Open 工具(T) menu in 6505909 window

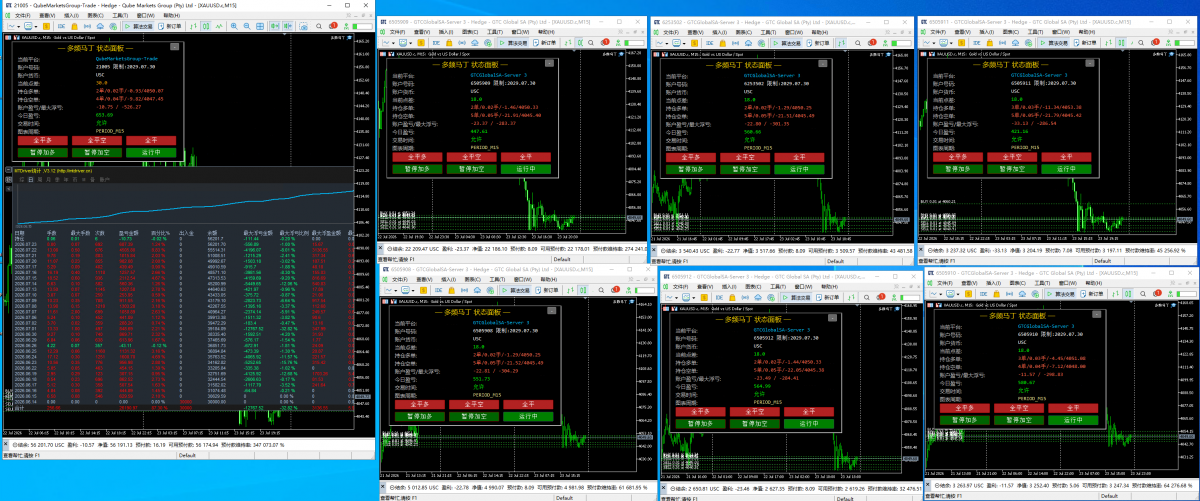[495, 31]
